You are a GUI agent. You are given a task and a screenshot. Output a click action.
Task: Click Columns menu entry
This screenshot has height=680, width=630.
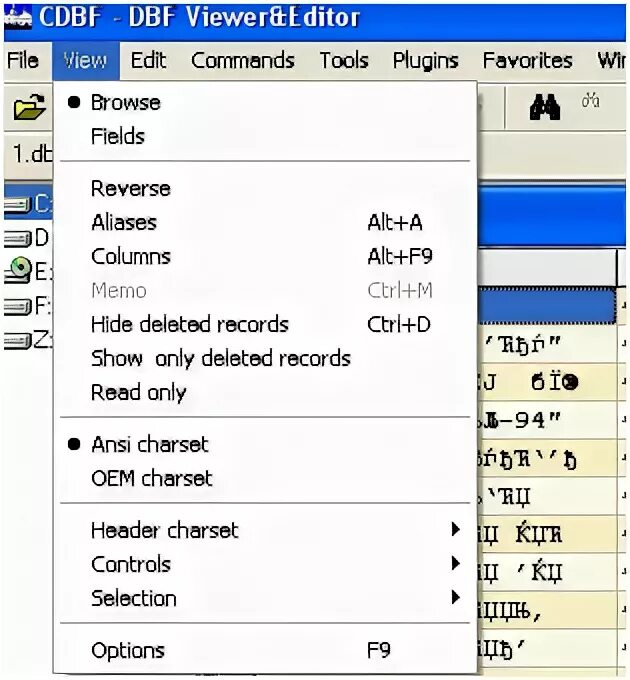pyautogui.click(x=265, y=256)
